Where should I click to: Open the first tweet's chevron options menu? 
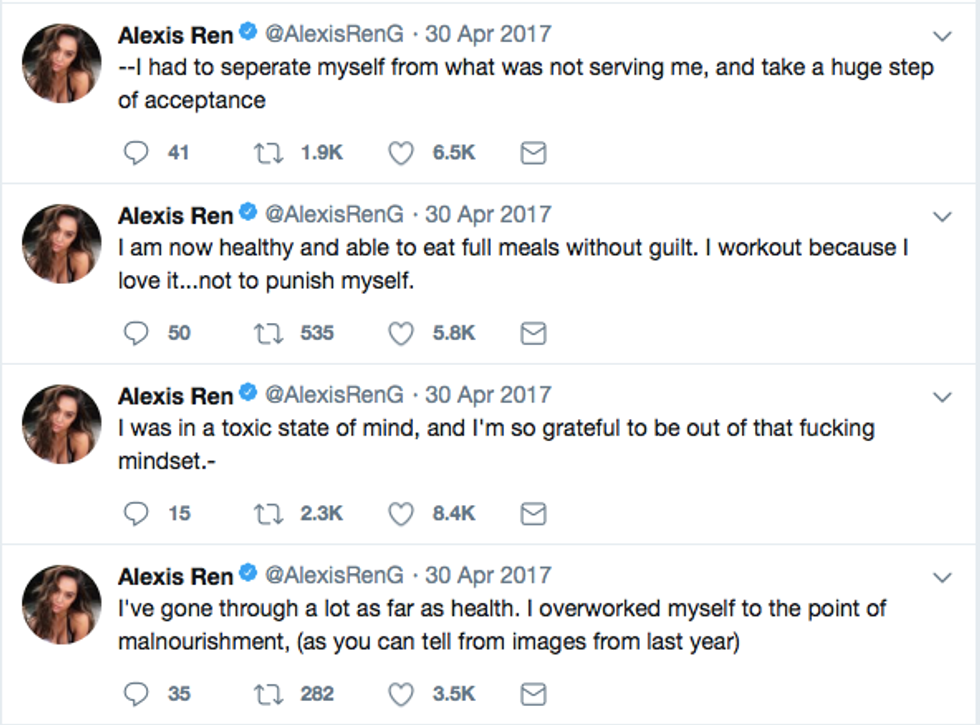941,36
